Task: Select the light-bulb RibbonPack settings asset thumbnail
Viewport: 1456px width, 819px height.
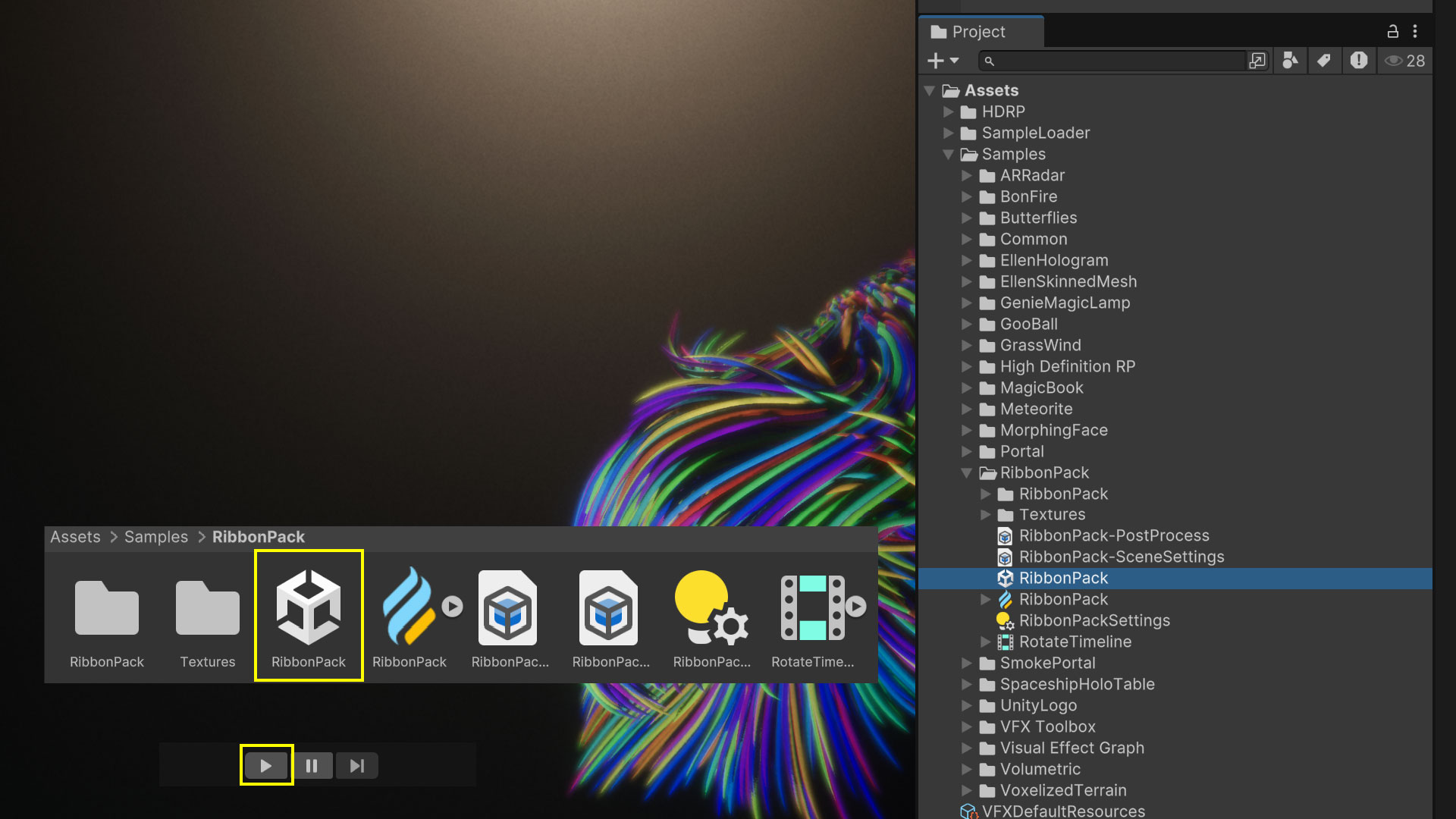Action: [711, 608]
